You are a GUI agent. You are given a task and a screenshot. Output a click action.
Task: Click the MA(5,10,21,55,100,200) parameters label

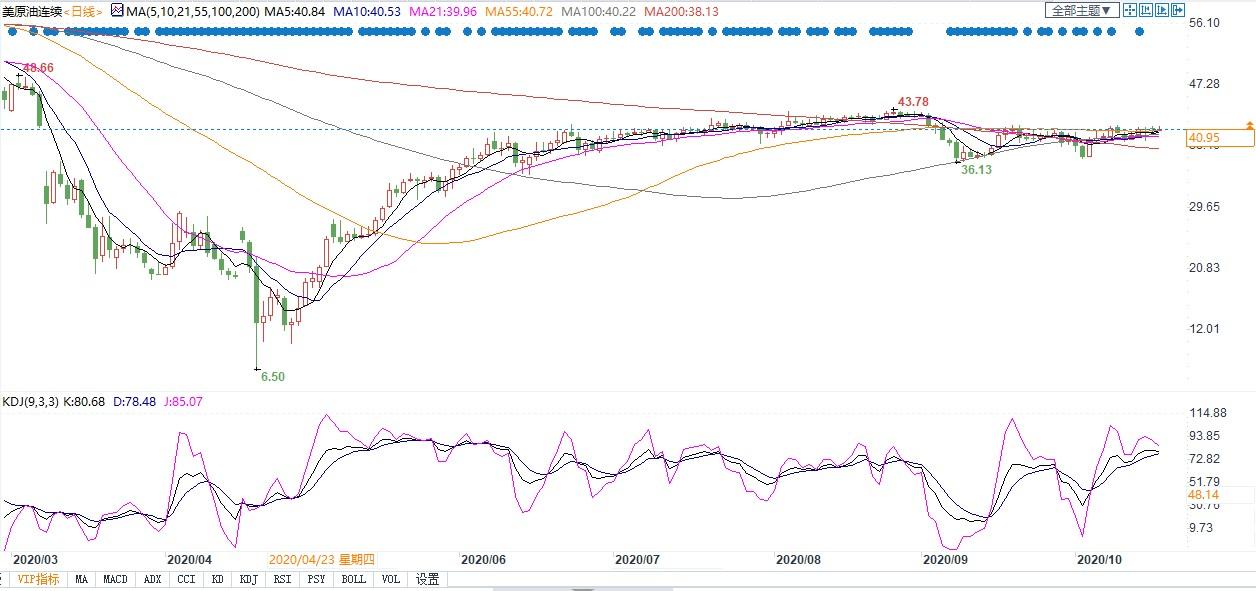pos(192,11)
